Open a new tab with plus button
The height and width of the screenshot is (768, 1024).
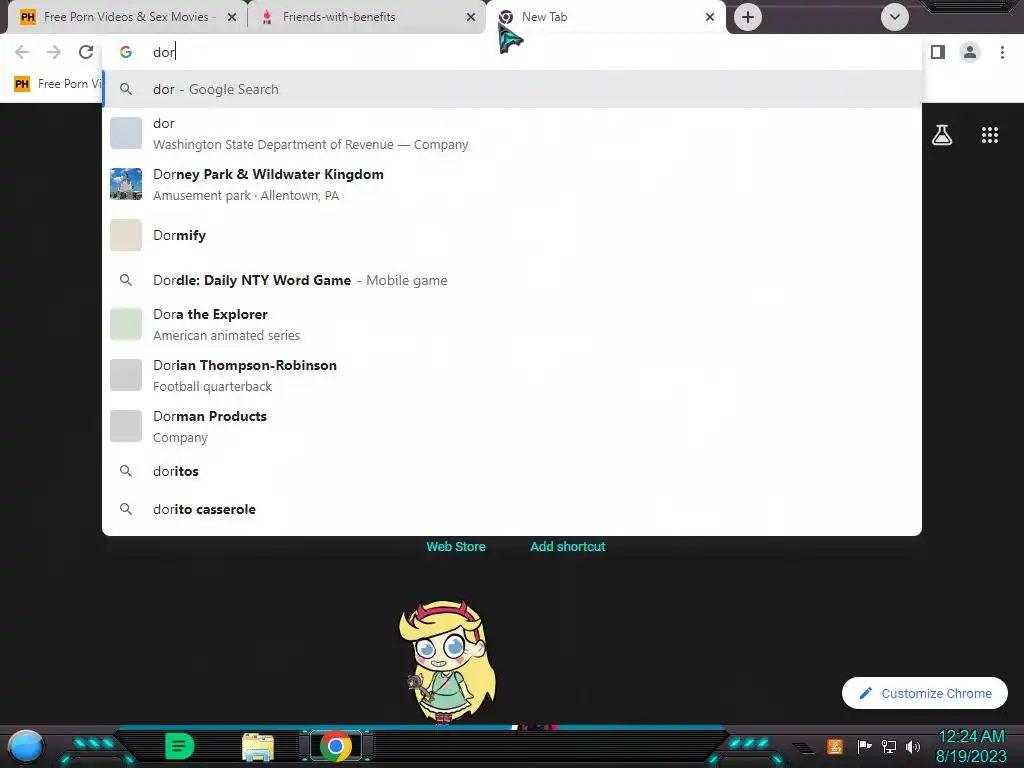click(748, 17)
